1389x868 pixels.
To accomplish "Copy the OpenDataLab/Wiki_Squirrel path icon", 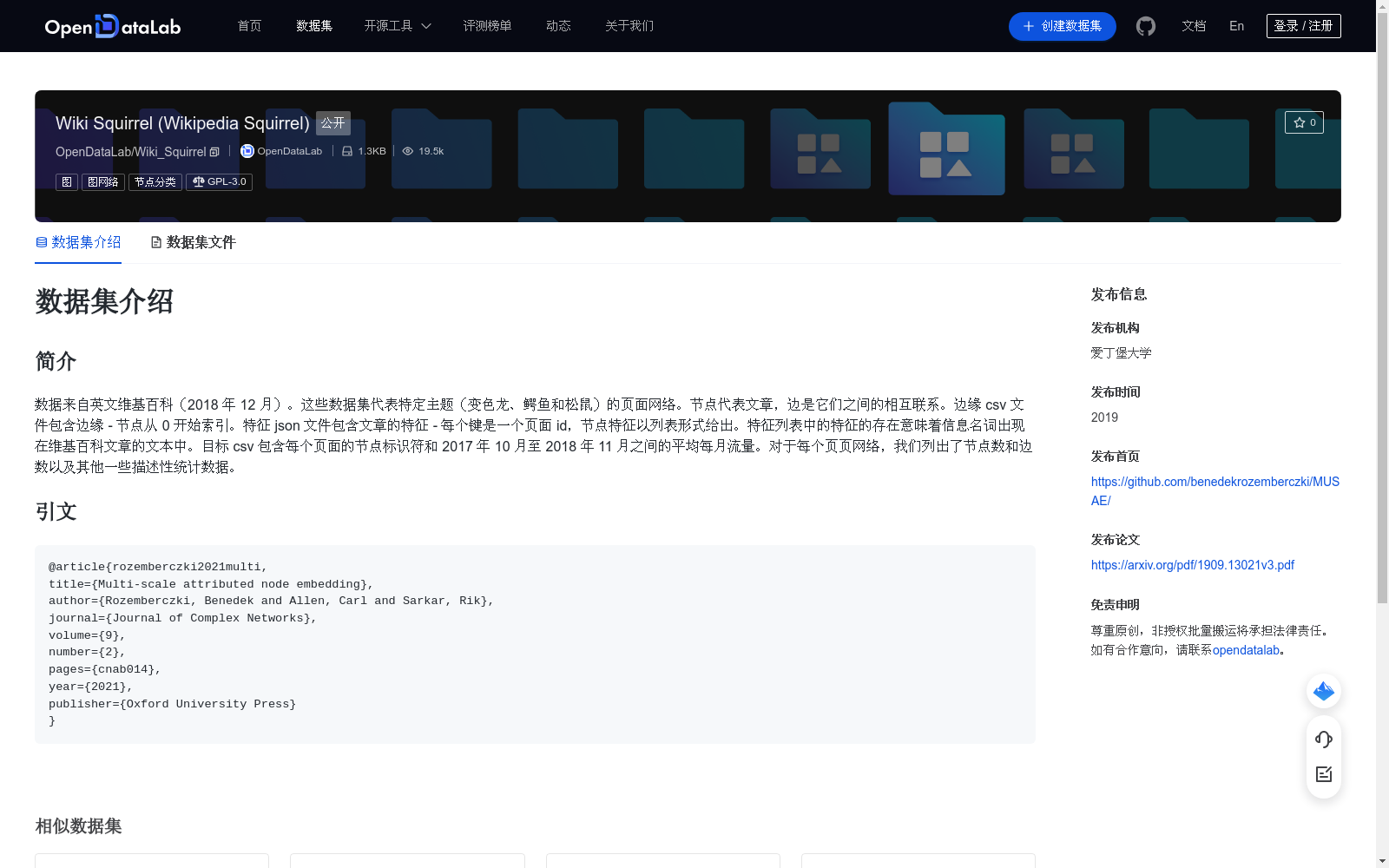I will (x=214, y=152).
